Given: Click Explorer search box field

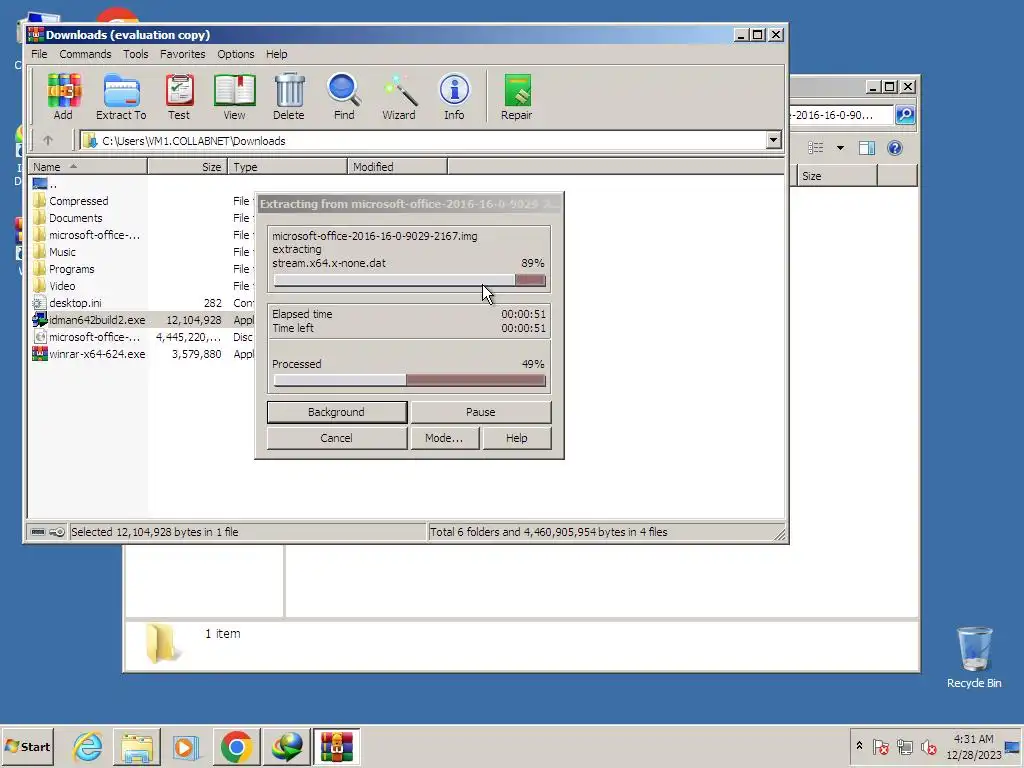Looking at the screenshot, I should point(841,115).
